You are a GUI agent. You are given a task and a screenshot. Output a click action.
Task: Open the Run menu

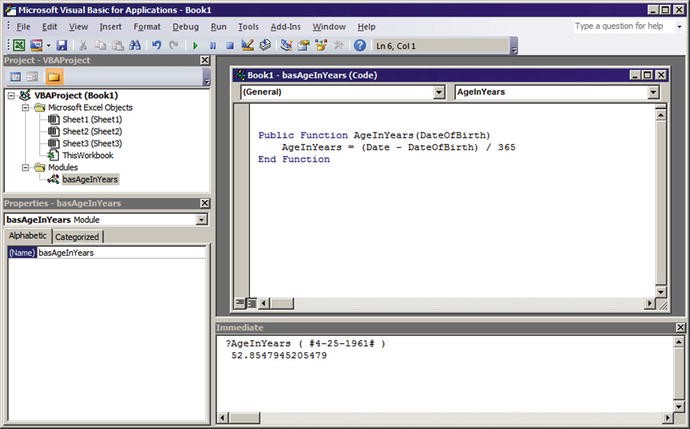tap(218, 27)
